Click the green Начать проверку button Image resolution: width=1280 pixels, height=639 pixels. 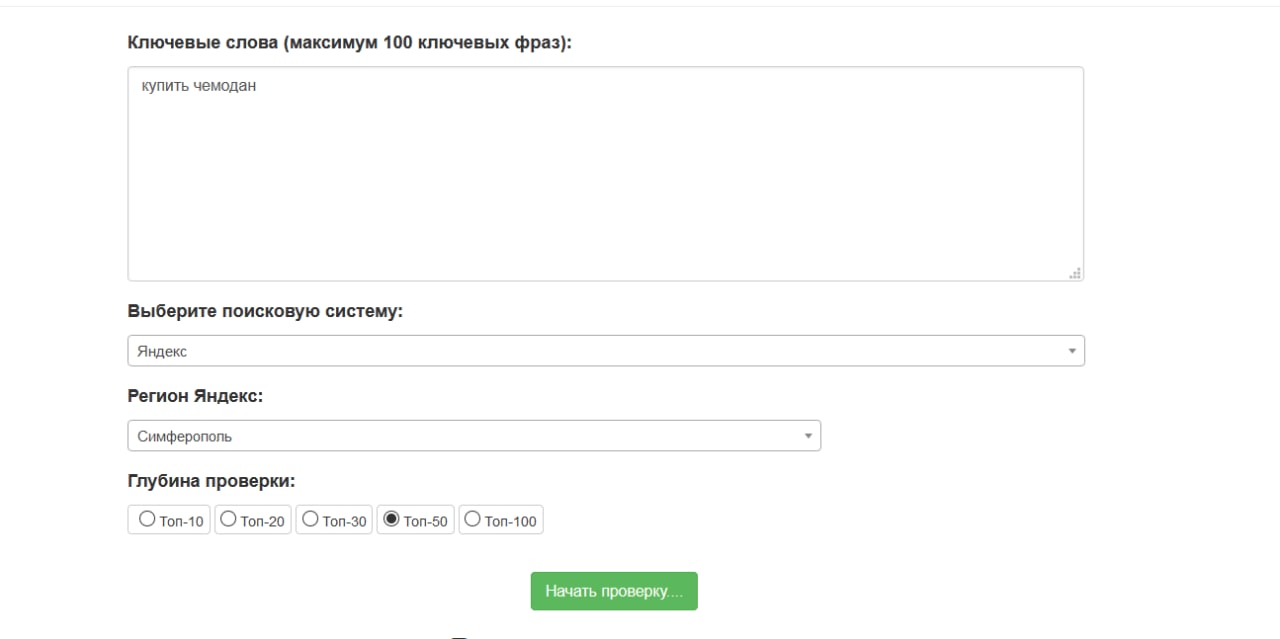[x=614, y=591]
